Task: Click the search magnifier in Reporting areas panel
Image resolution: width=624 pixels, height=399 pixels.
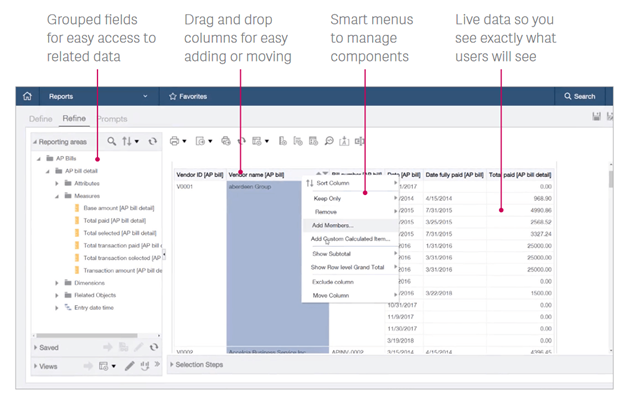Action: click(112, 141)
